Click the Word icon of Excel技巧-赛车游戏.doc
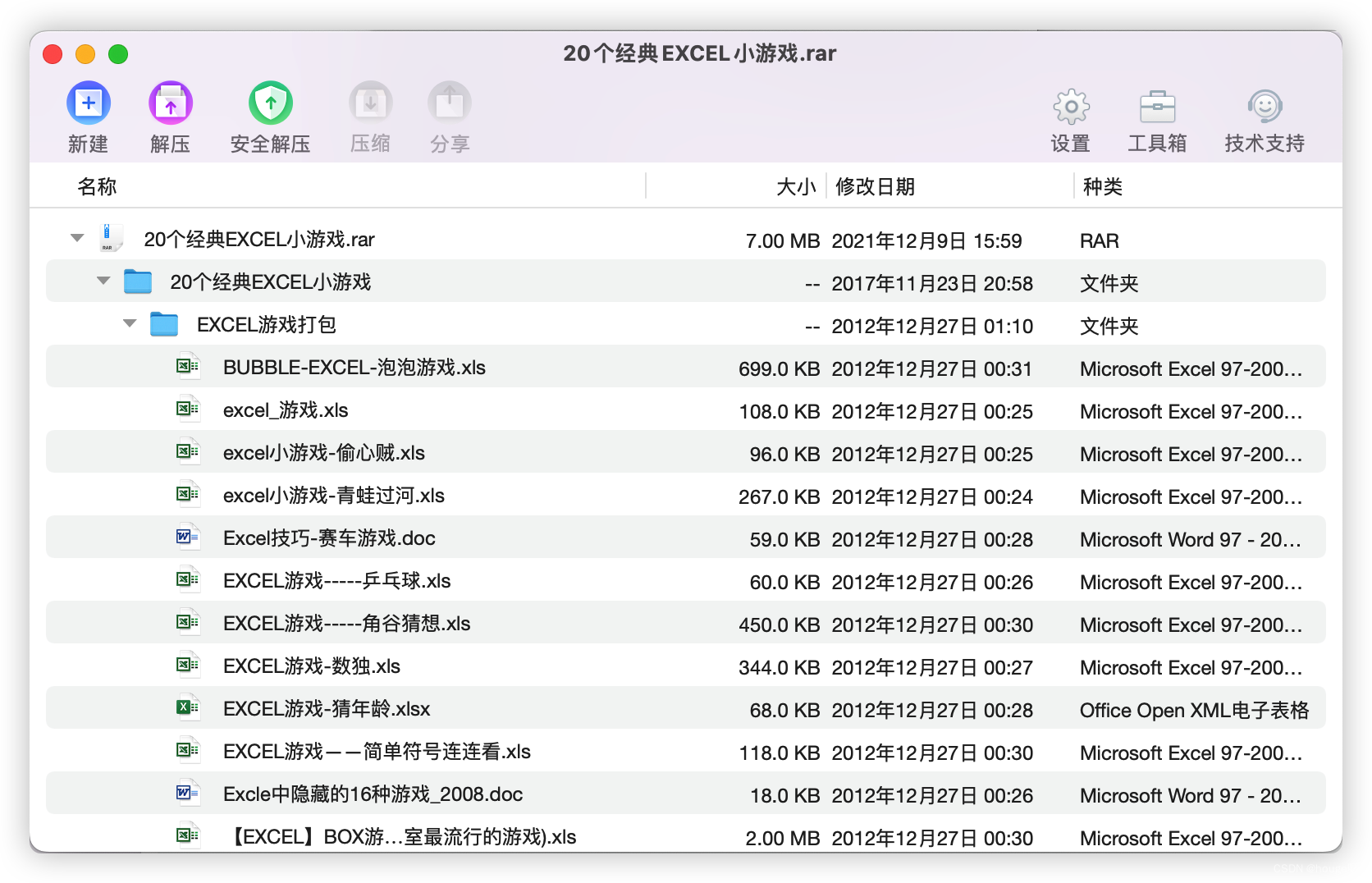Screen dimensions: 1372x883 pyautogui.click(x=188, y=537)
